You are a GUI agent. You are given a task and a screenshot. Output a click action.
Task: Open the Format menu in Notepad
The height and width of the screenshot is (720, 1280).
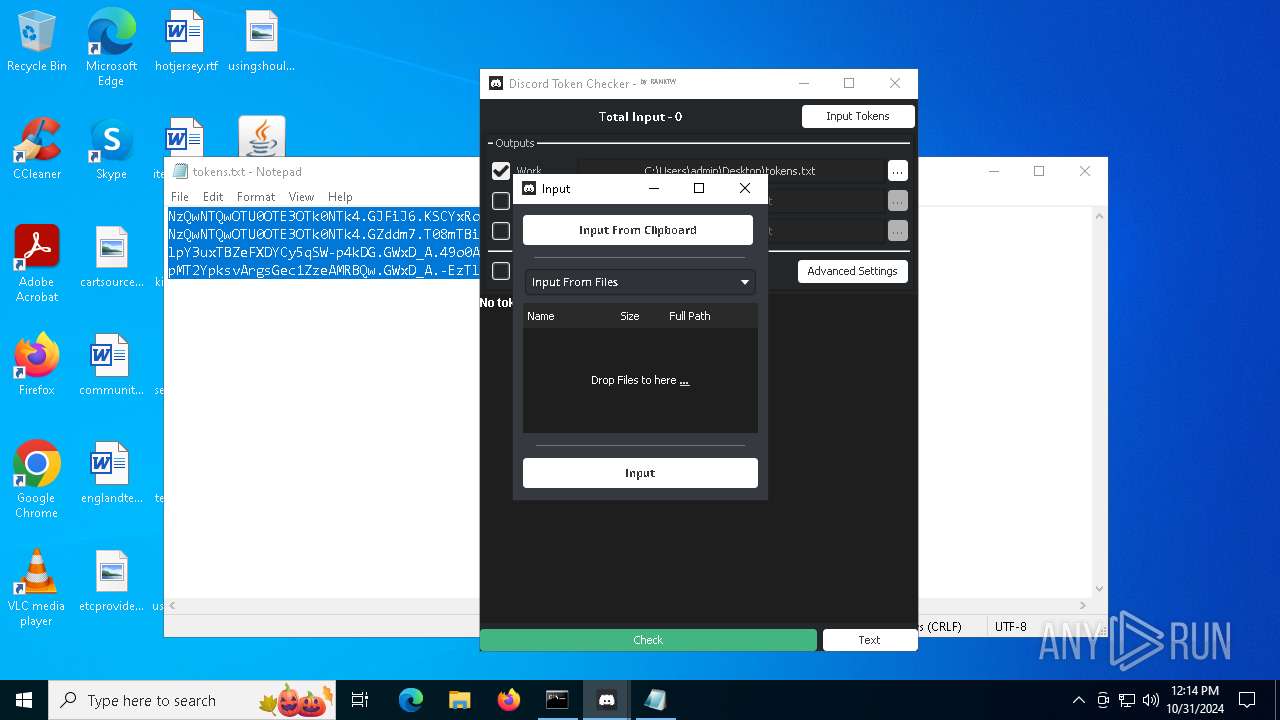(x=256, y=197)
